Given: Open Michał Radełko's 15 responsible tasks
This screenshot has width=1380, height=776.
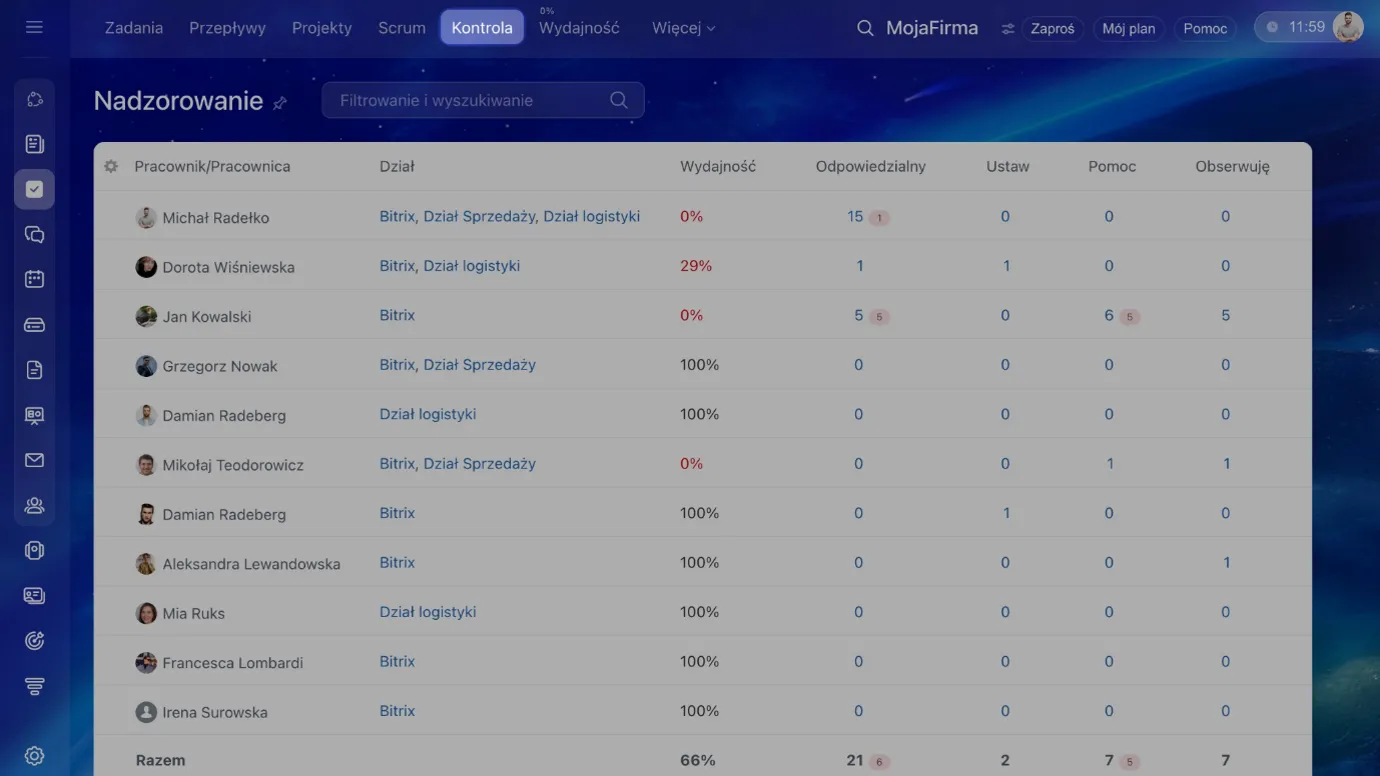Looking at the screenshot, I should [x=855, y=216].
